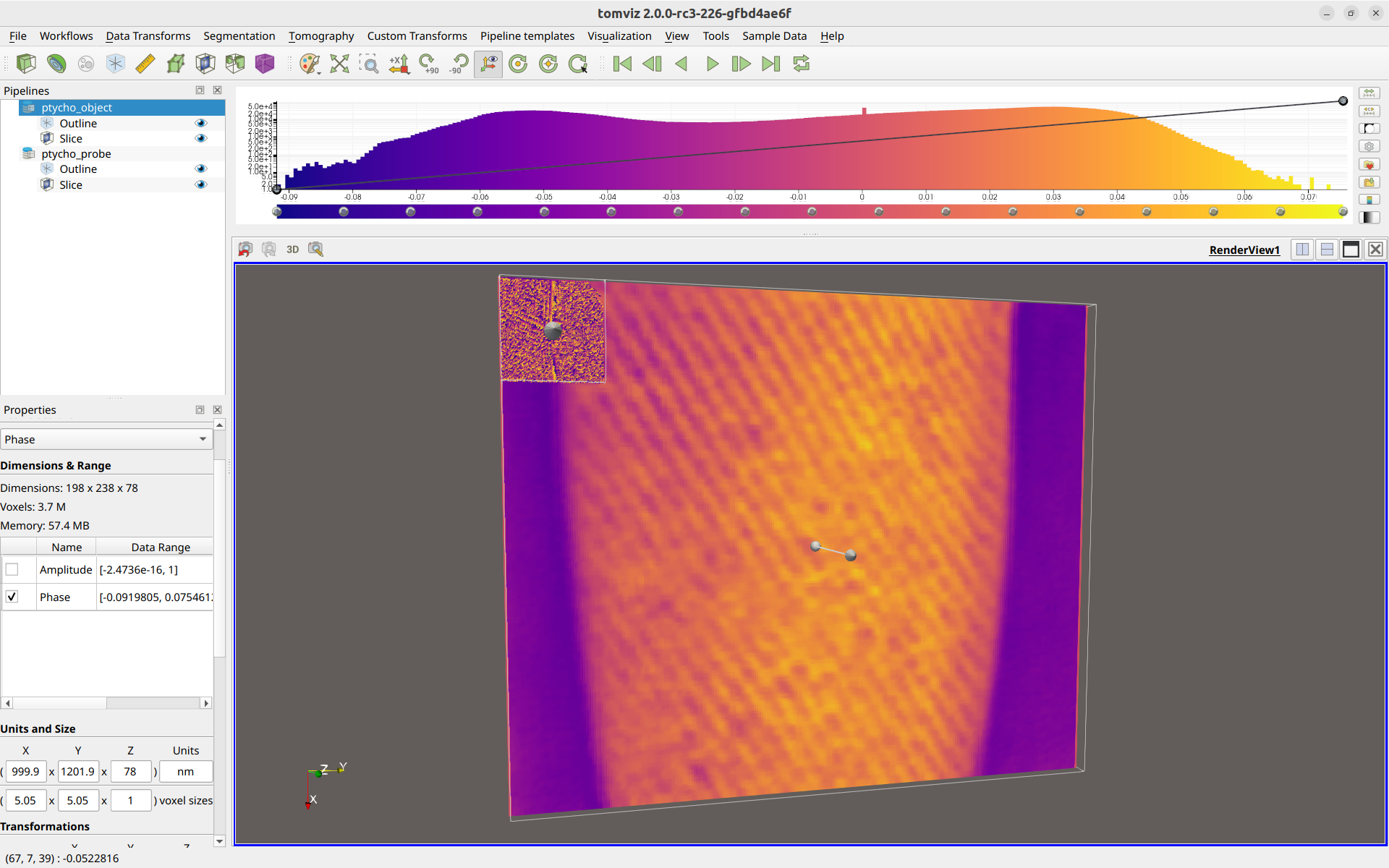Open histogram gear settings
1389x868 pixels.
[1369, 146]
